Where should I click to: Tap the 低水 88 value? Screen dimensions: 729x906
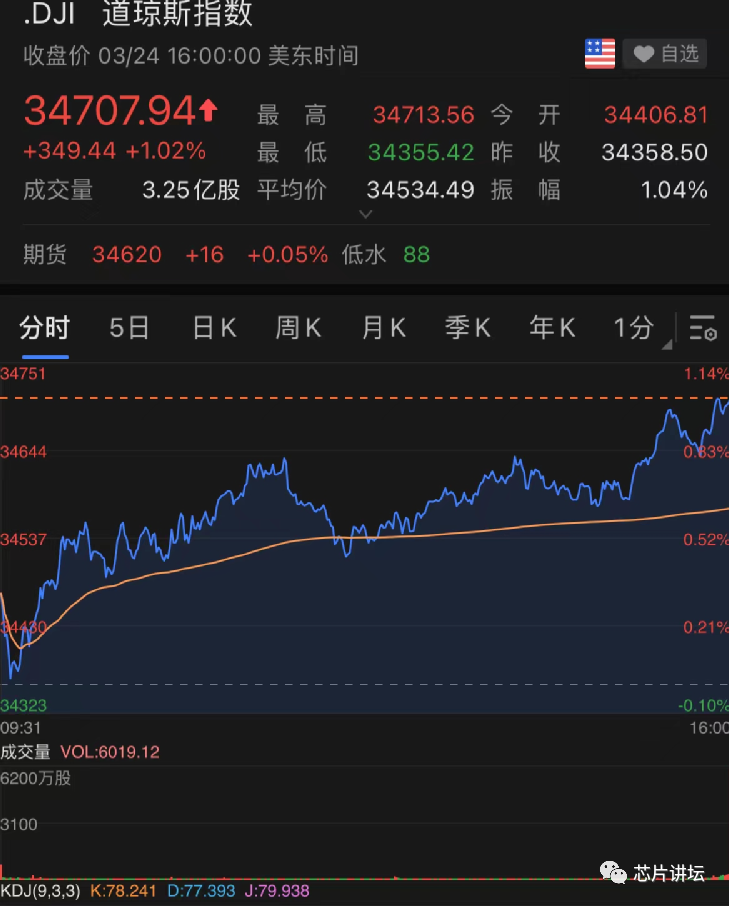(416, 255)
